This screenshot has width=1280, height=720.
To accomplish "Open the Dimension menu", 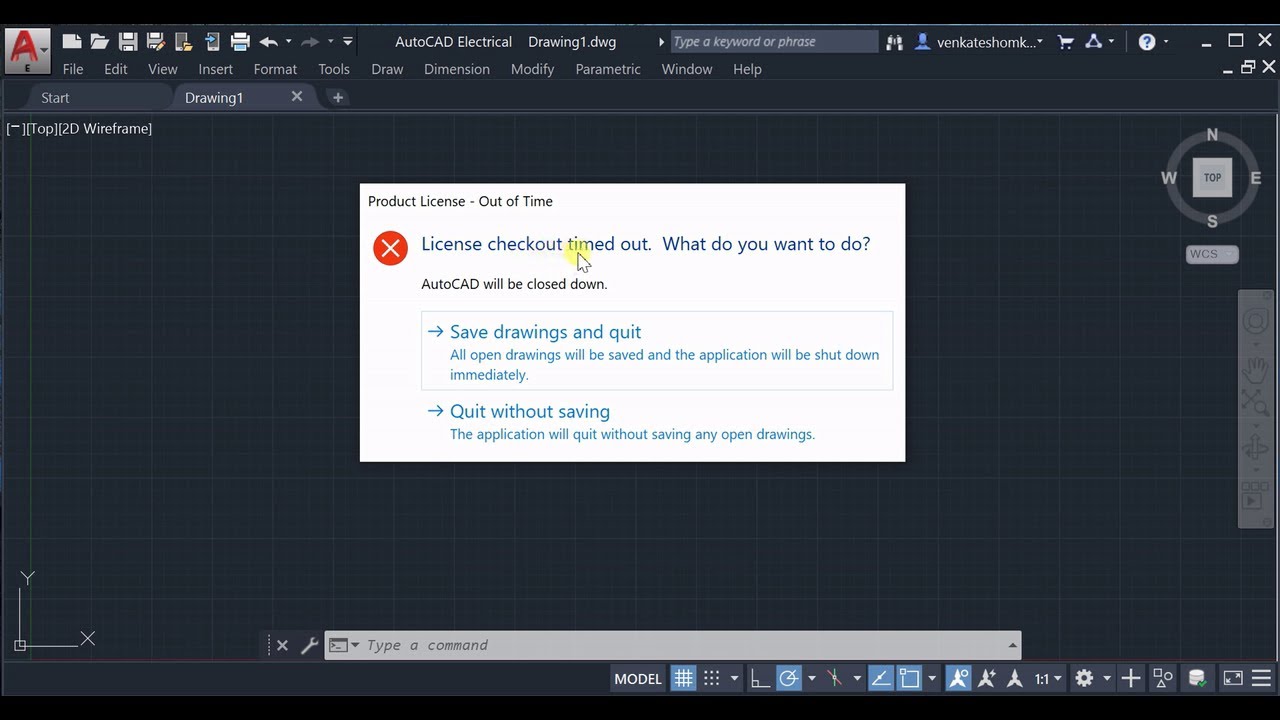I will [457, 69].
